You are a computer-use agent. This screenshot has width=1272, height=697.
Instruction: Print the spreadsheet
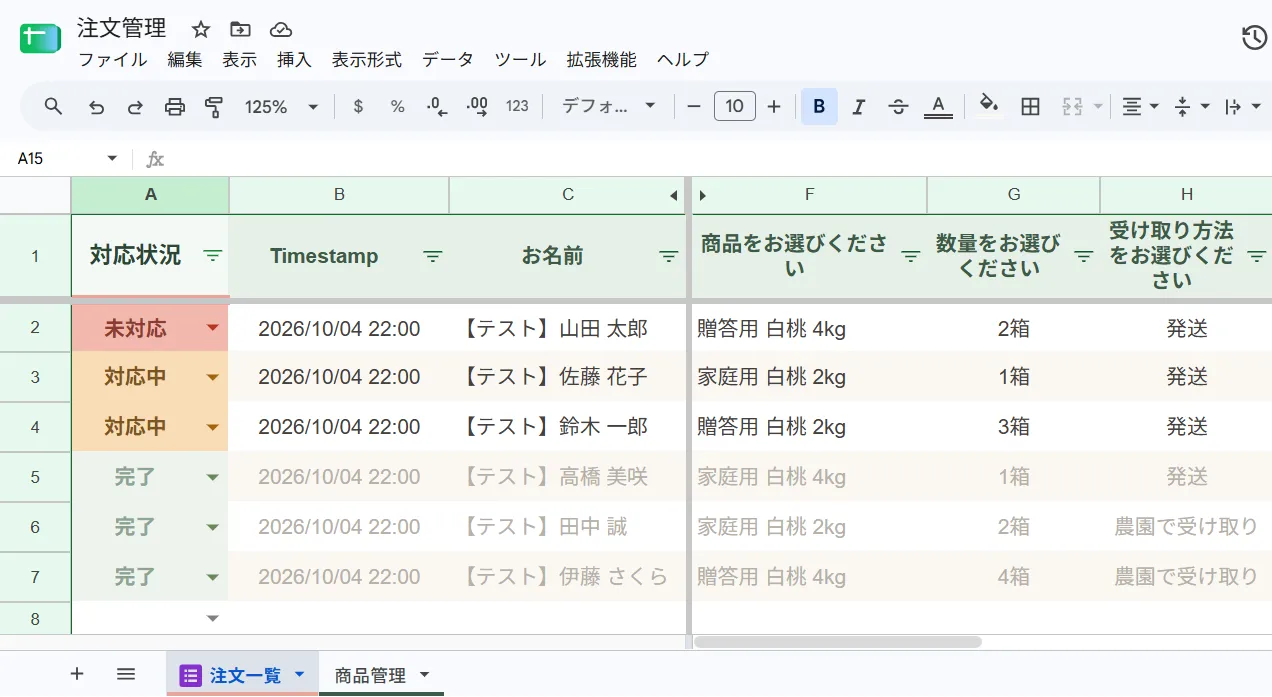coord(175,107)
